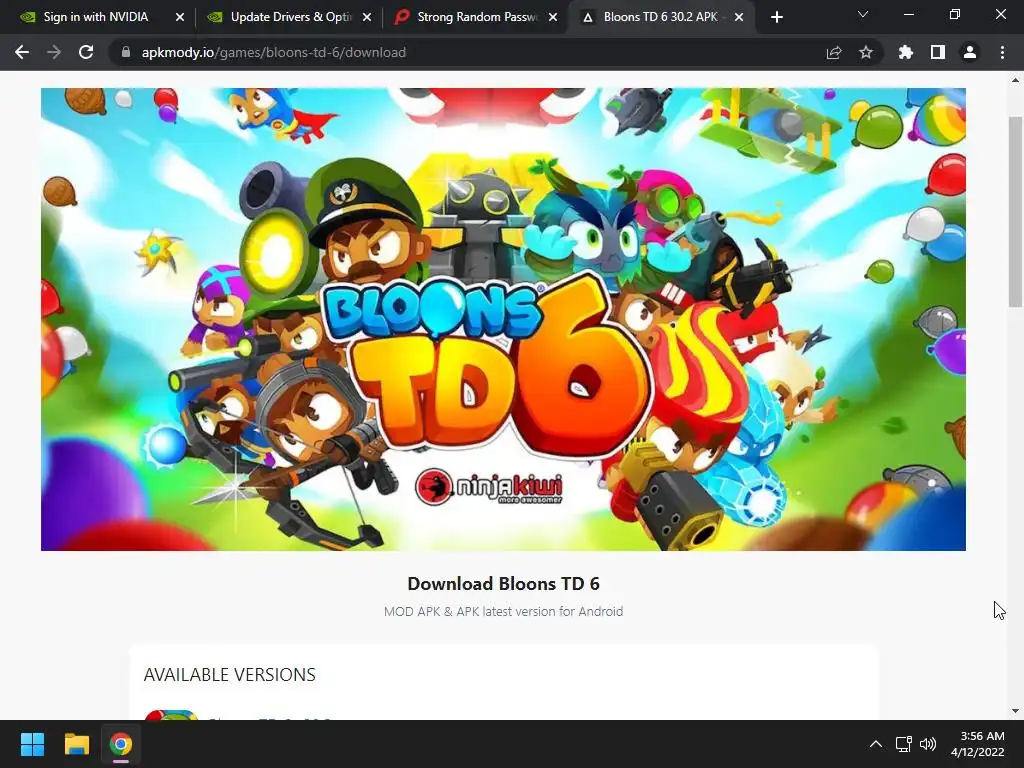
Task: Toggle the browser side panel
Action: point(938,52)
